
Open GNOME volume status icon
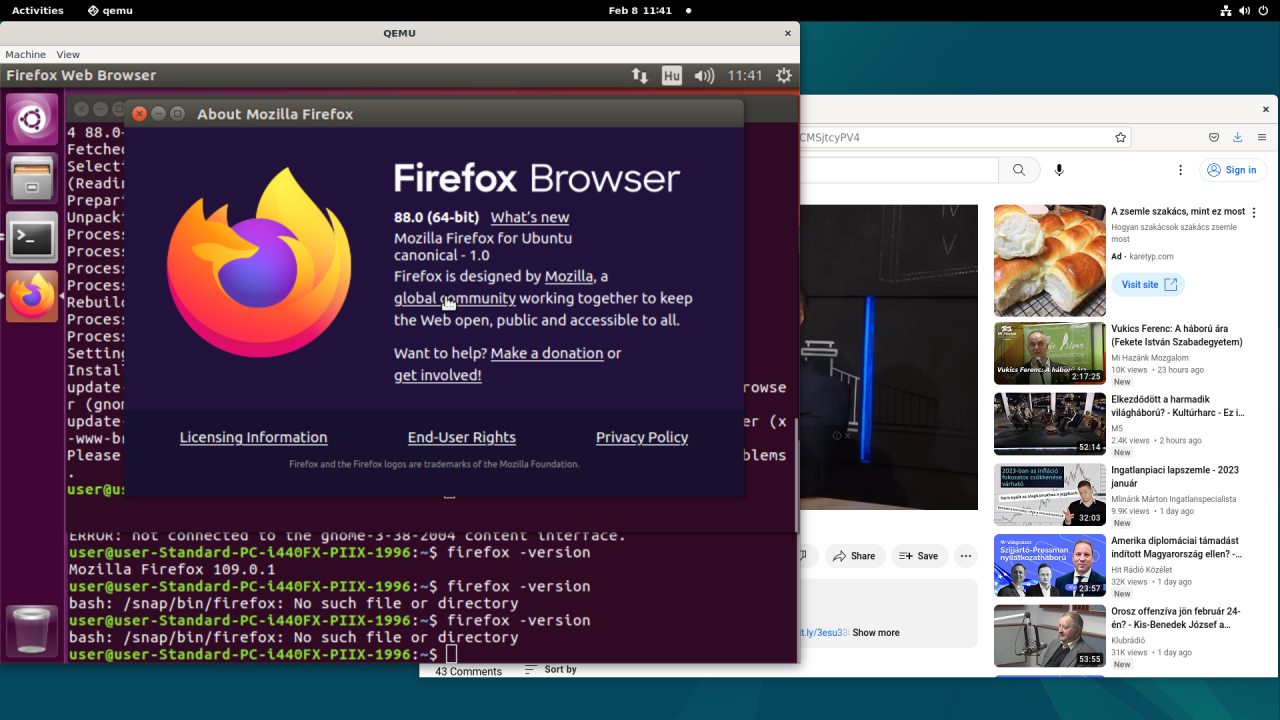point(1246,10)
